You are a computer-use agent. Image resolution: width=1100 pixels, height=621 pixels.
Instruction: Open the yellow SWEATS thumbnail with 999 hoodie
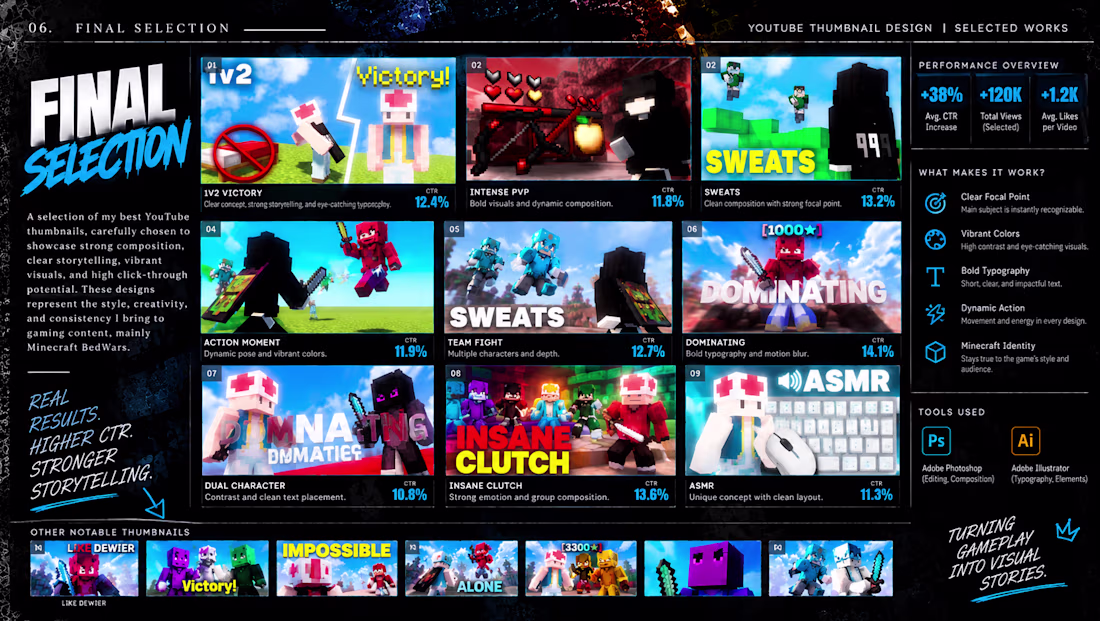click(x=800, y=119)
